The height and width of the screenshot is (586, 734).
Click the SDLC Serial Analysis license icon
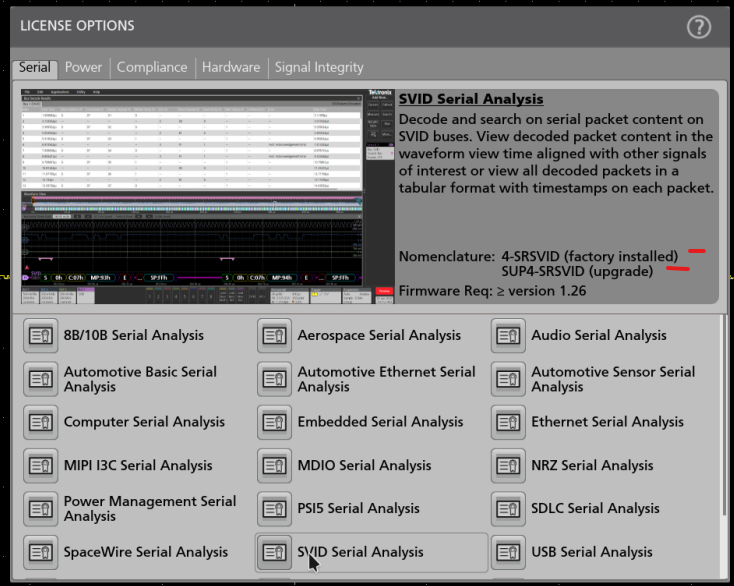pyautogui.click(x=508, y=509)
